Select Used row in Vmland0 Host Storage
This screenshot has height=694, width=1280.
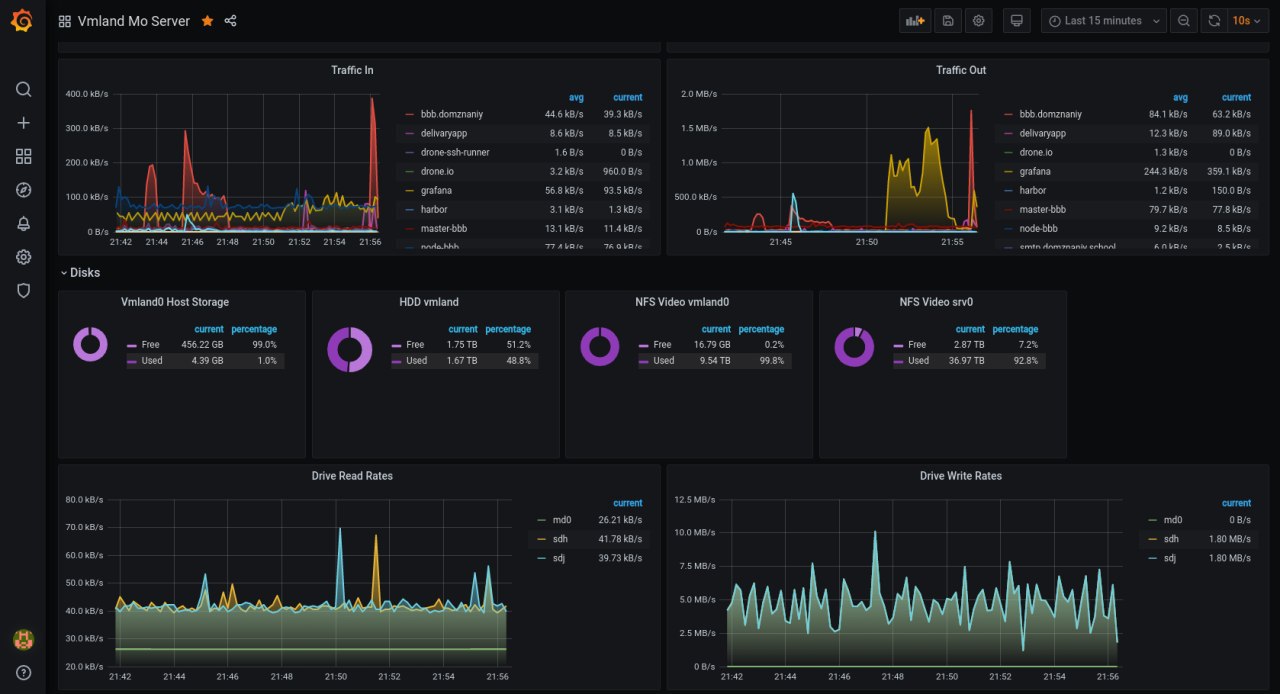pos(204,361)
